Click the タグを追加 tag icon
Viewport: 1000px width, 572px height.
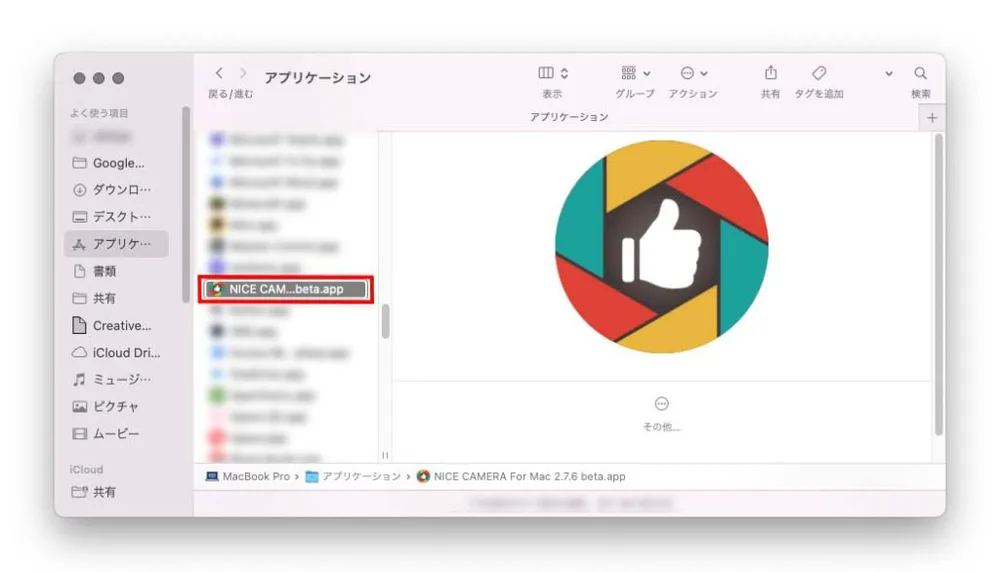pyautogui.click(x=819, y=73)
